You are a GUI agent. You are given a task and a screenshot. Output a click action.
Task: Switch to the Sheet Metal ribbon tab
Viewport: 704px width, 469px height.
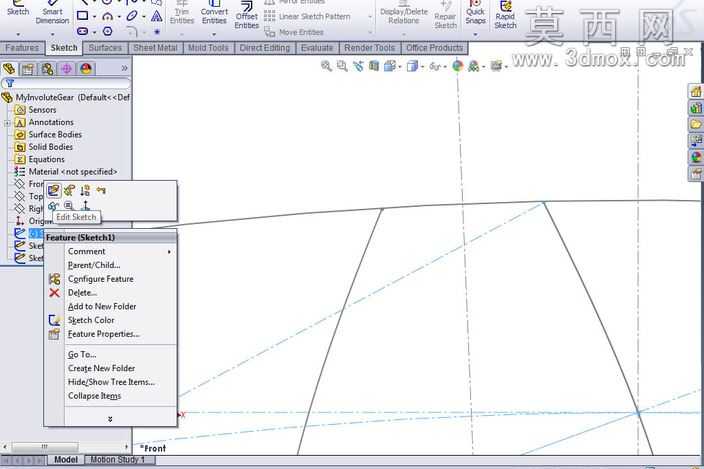coord(155,48)
